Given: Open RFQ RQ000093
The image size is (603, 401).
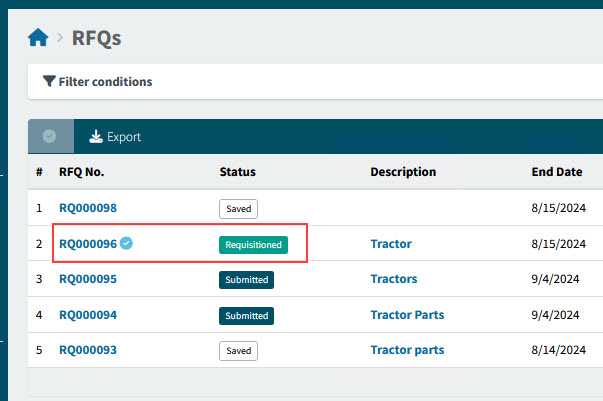Looking at the screenshot, I should [x=88, y=350].
